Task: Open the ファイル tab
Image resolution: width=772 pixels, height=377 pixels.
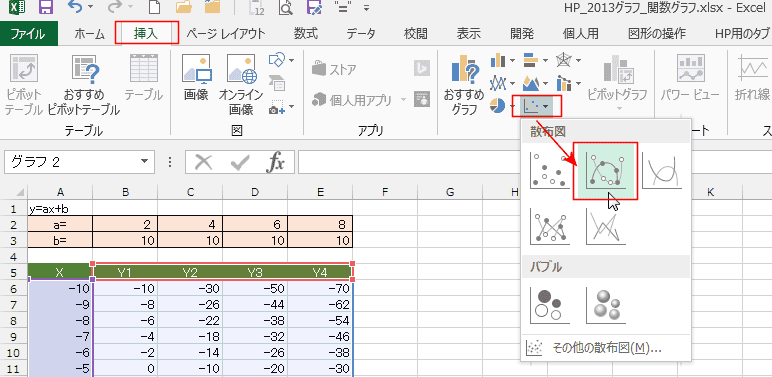Action: (29, 33)
